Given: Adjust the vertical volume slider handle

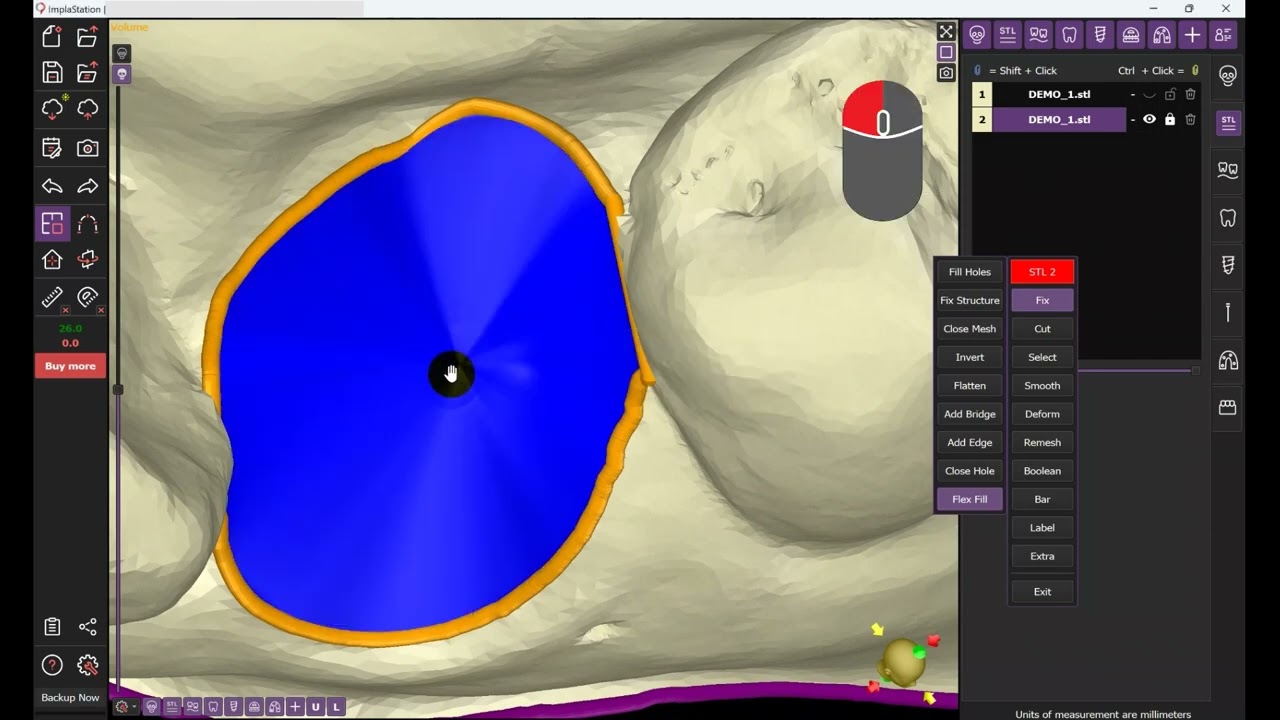Looking at the screenshot, I should pos(118,389).
